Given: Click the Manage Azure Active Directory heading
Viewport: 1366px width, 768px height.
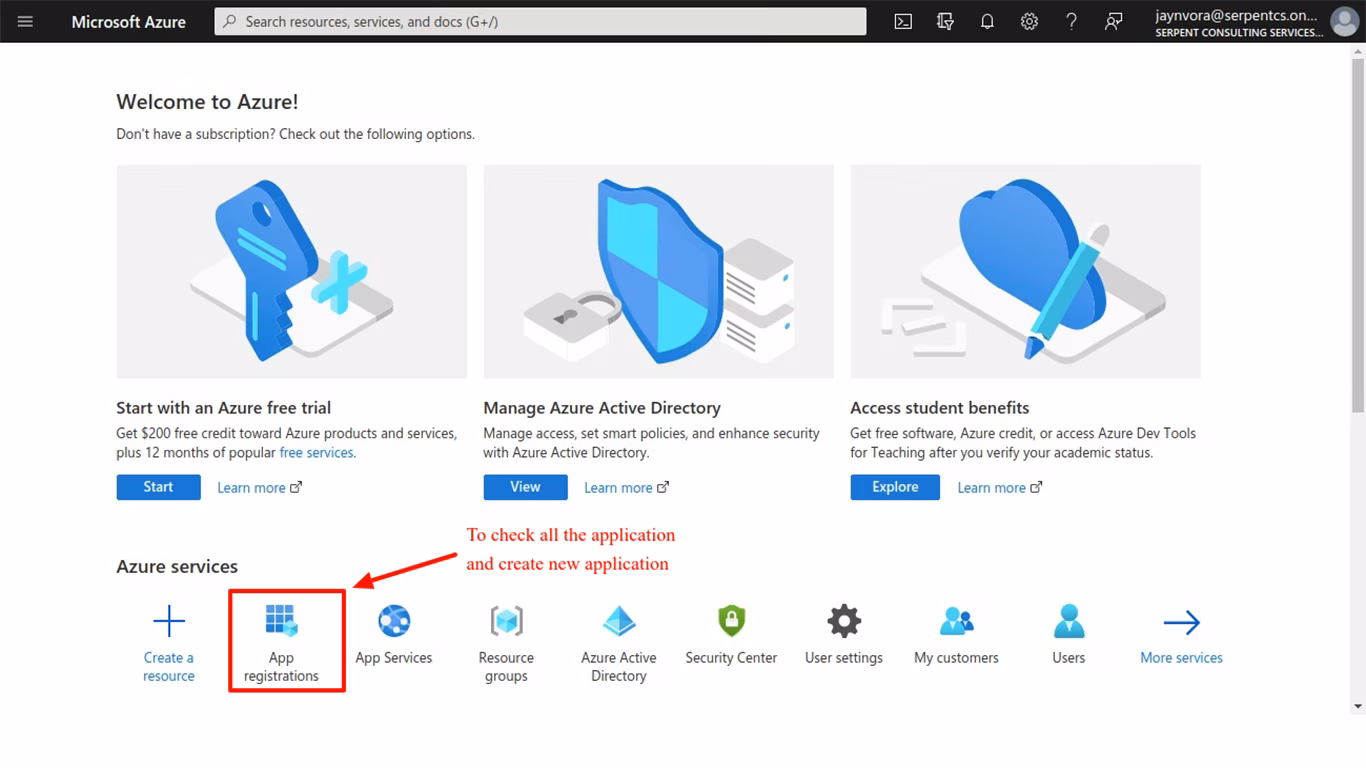Looking at the screenshot, I should coord(602,408).
